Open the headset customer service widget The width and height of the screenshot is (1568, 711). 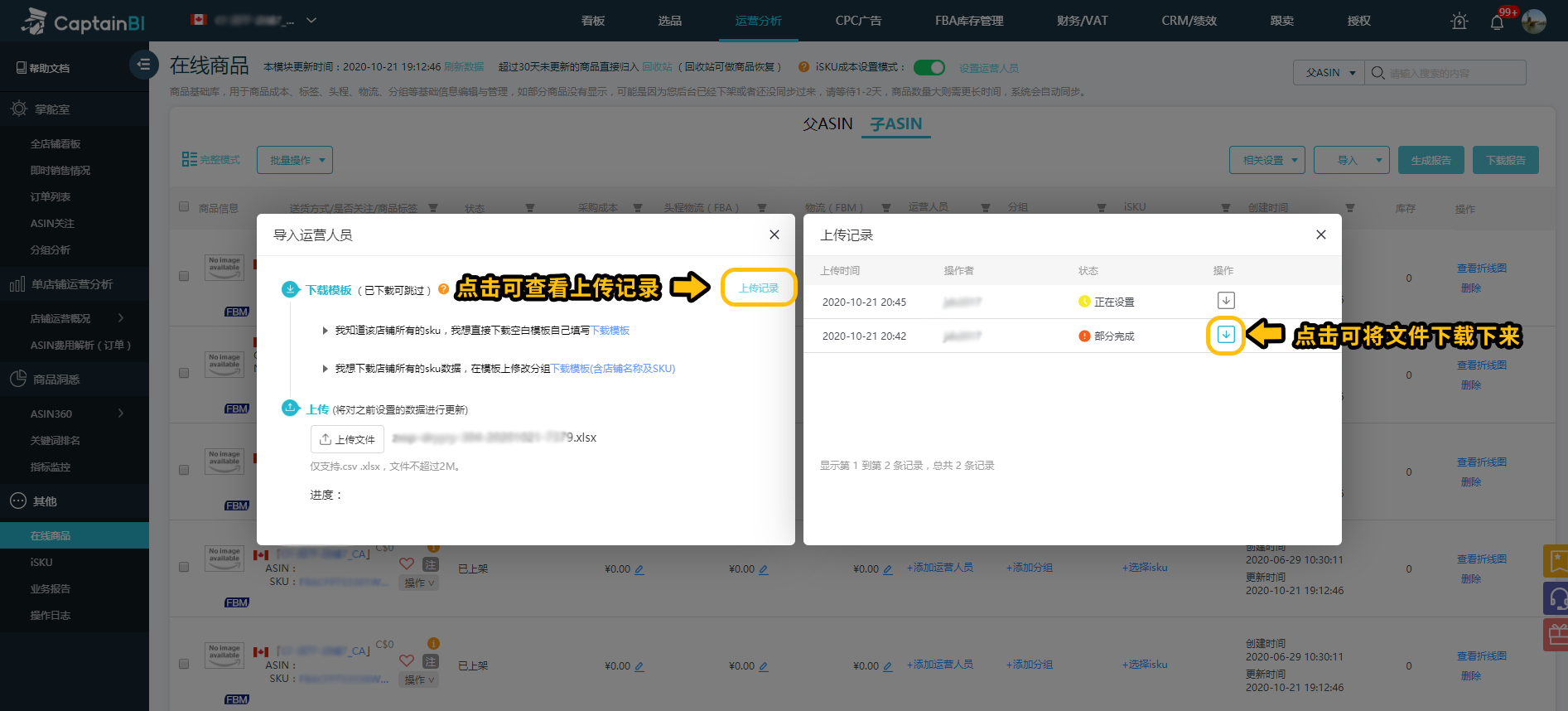[x=1556, y=597]
